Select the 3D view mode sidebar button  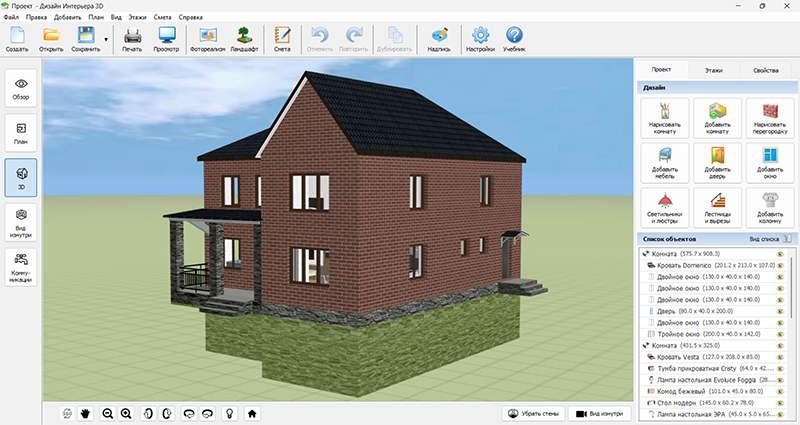[x=21, y=178]
